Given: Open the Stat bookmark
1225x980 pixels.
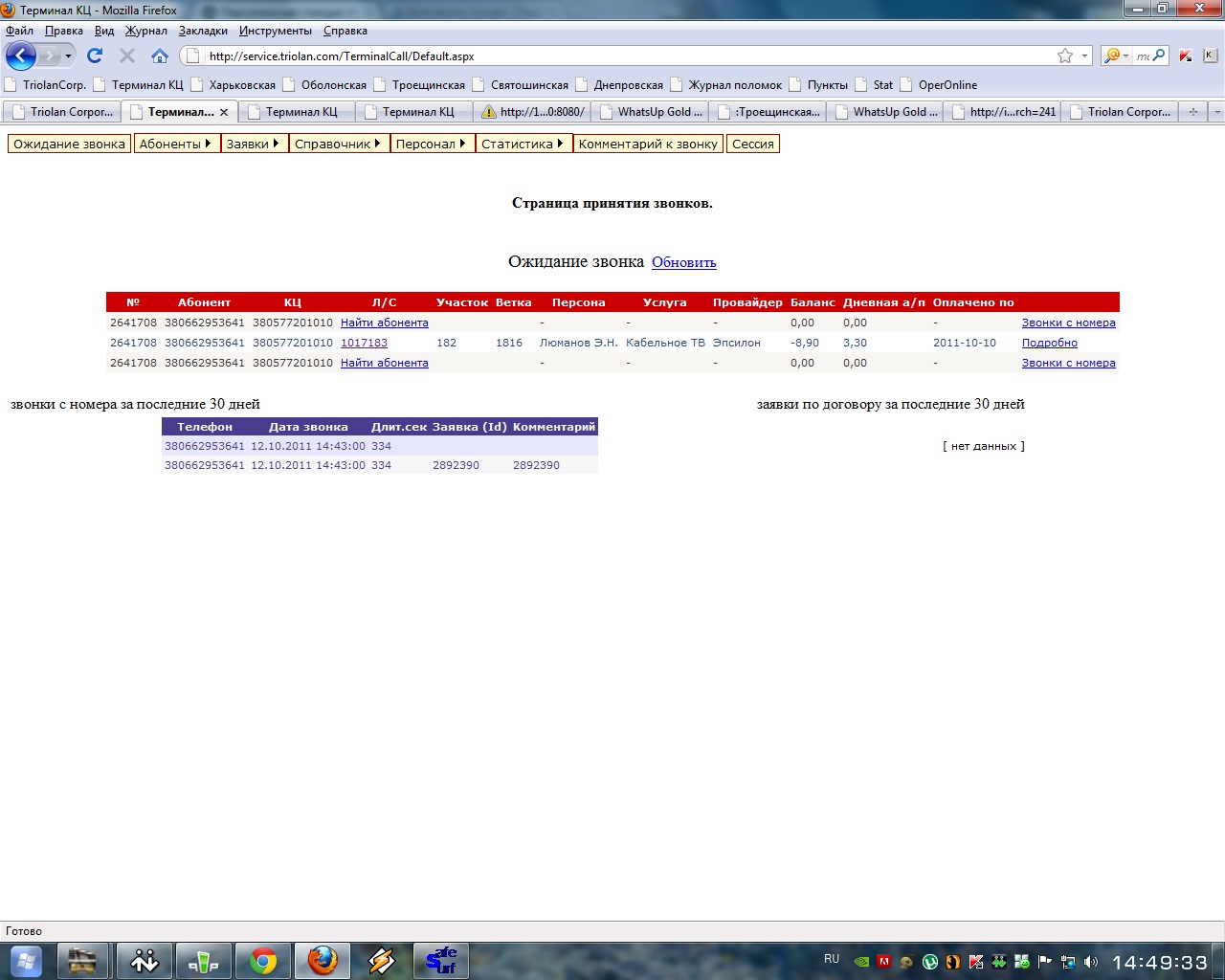Looking at the screenshot, I should tap(874, 84).
